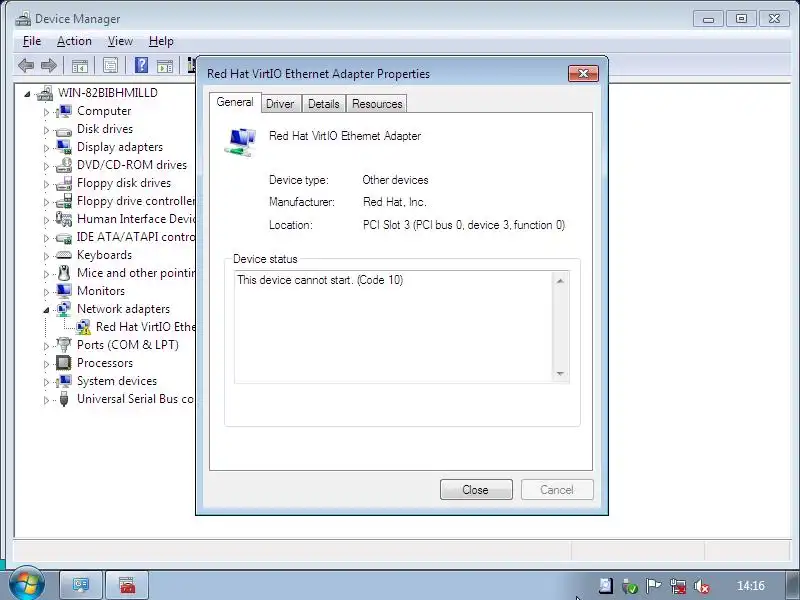The width and height of the screenshot is (800, 600).
Task: Click the Mice and other pointing devices icon
Action: point(64,273)
